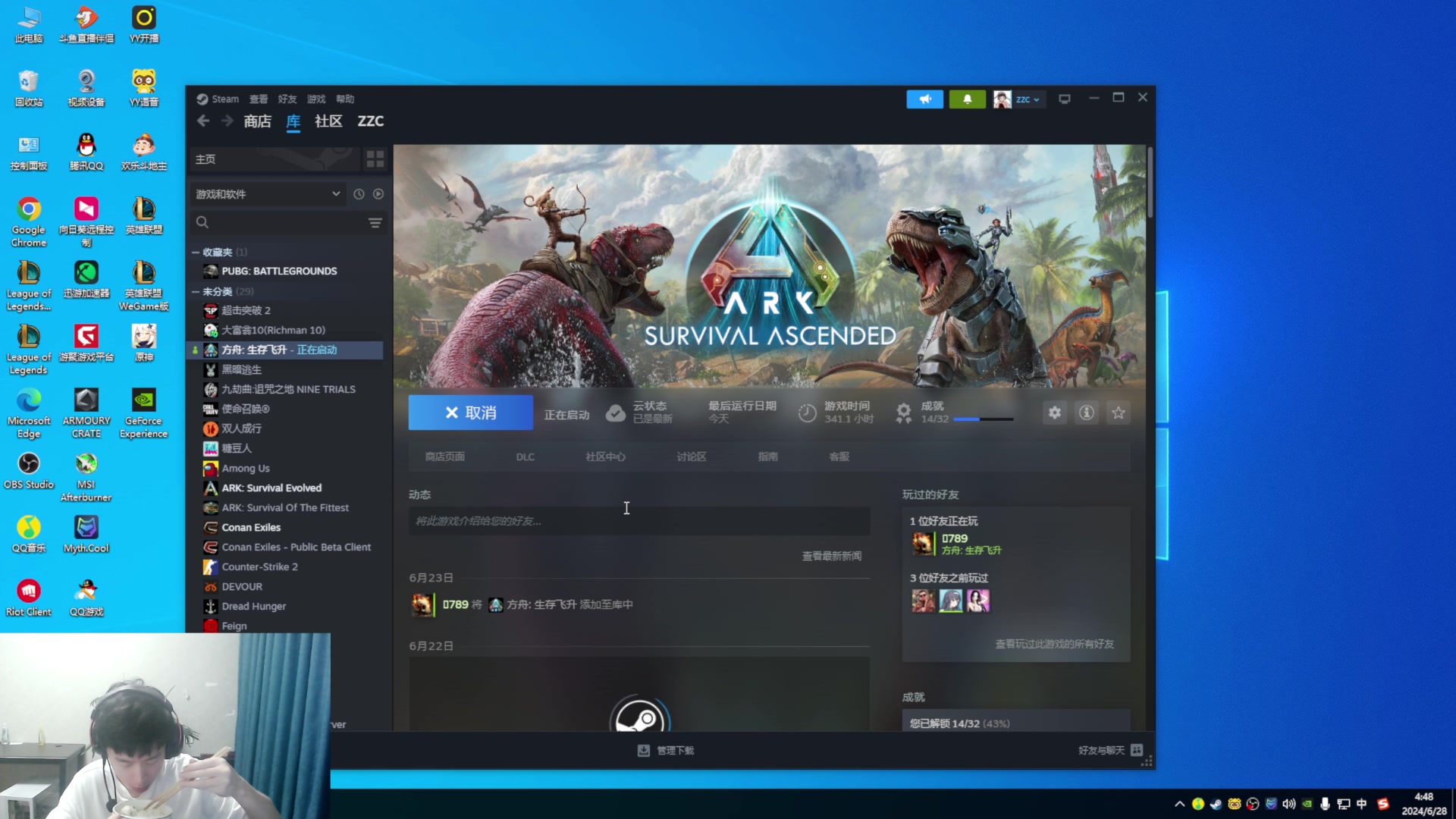1456x819 pixels.
Task: Toggle the ready-to-play filter icon
Action: (378, 194)
